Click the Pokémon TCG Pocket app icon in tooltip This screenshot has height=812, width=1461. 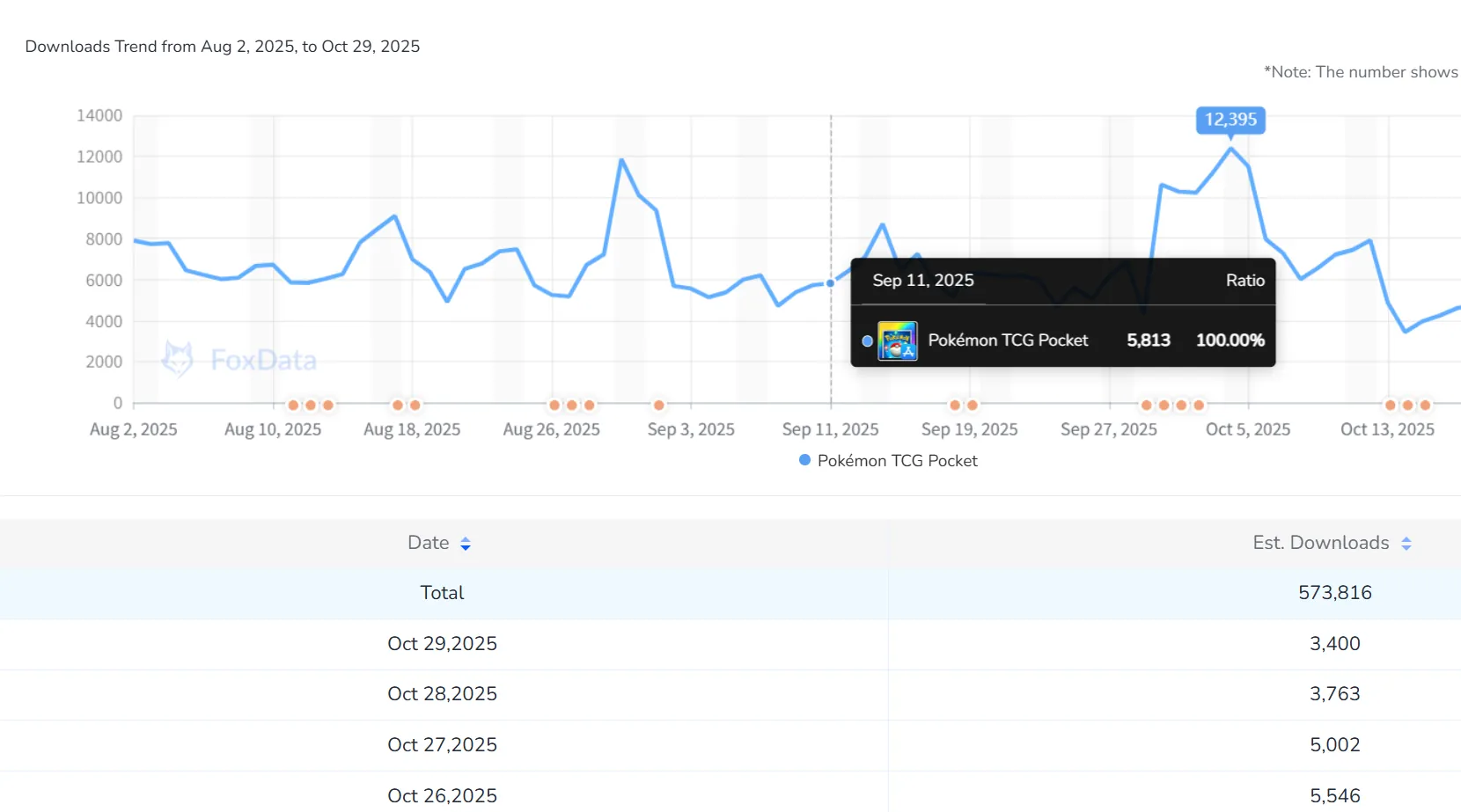pos(898,340)
